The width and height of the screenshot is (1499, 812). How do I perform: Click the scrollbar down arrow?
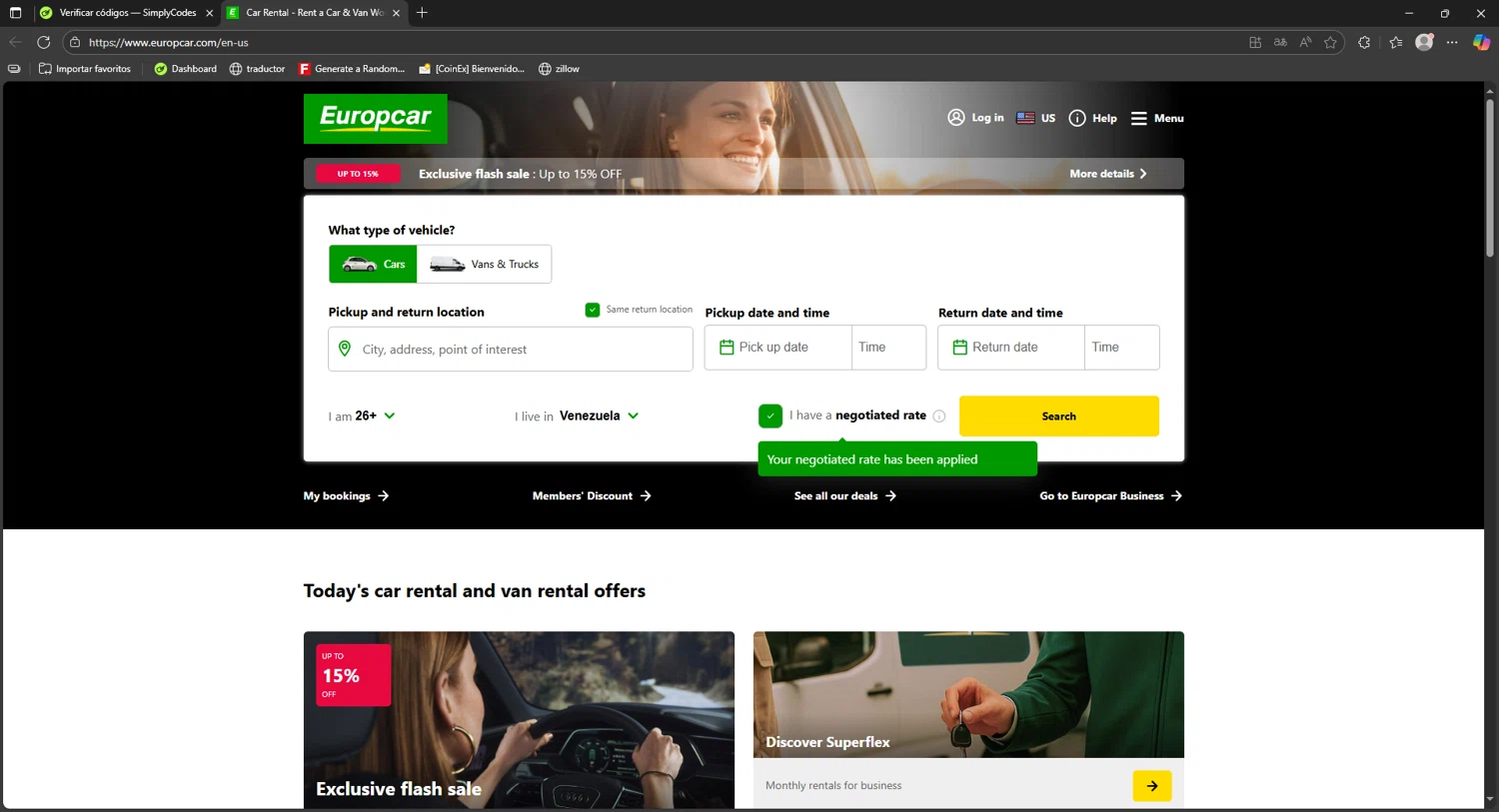point(1490,800)
